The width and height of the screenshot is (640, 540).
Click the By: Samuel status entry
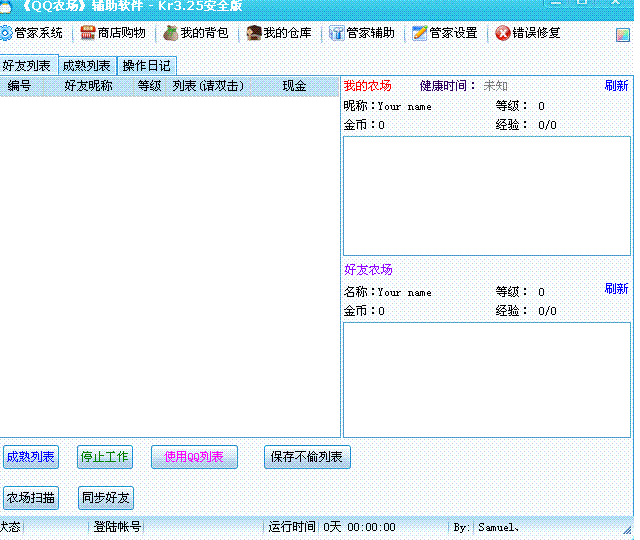pos(486,527)
